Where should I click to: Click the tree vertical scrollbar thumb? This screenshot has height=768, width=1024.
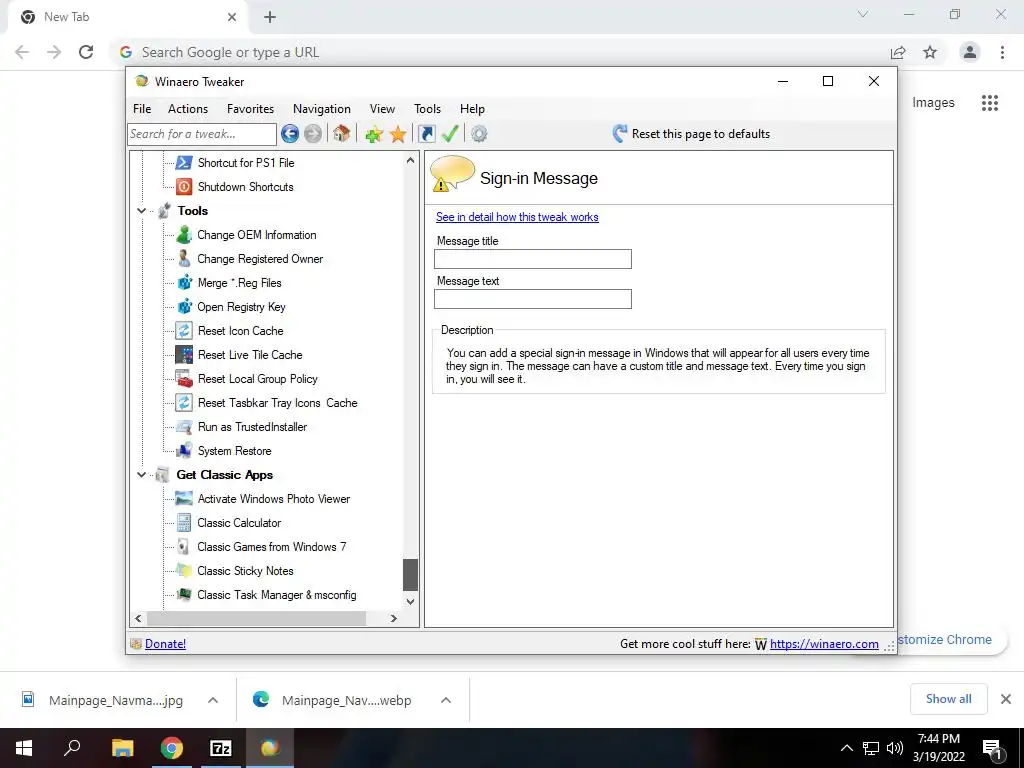point(410,575)
